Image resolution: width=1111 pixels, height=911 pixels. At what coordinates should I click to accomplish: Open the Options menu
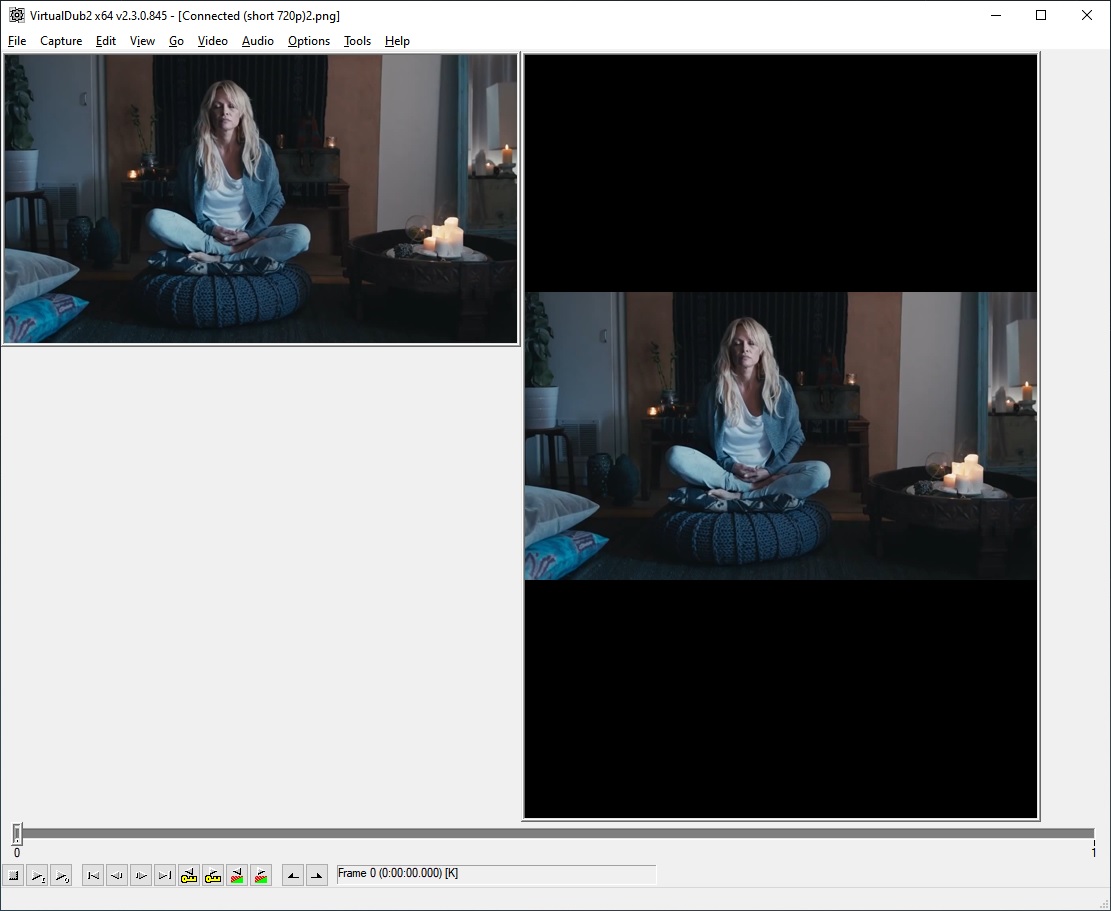pos(309,41)
